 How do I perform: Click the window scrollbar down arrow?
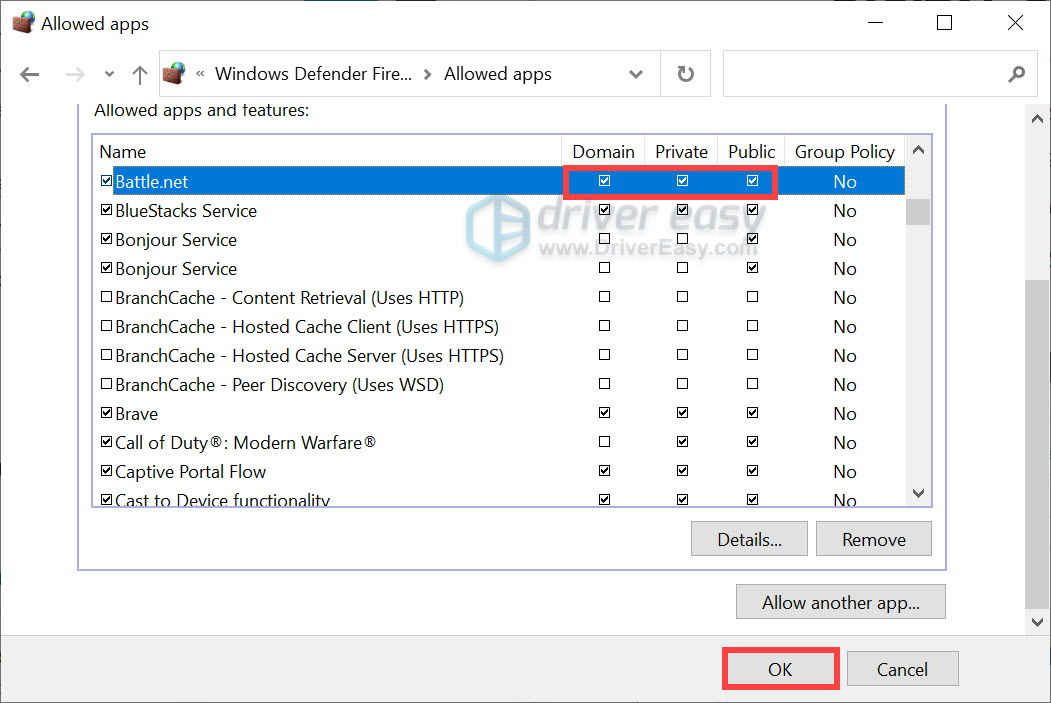[1037, 622]
